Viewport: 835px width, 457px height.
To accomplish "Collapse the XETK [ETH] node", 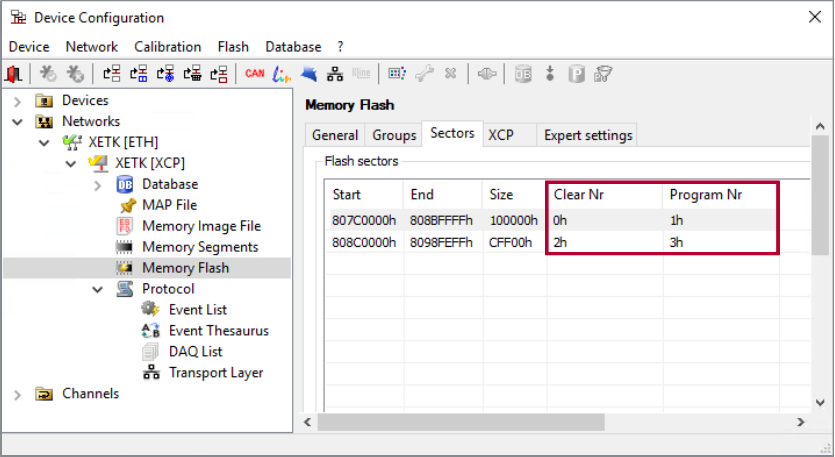I will (x=44, y=143).
